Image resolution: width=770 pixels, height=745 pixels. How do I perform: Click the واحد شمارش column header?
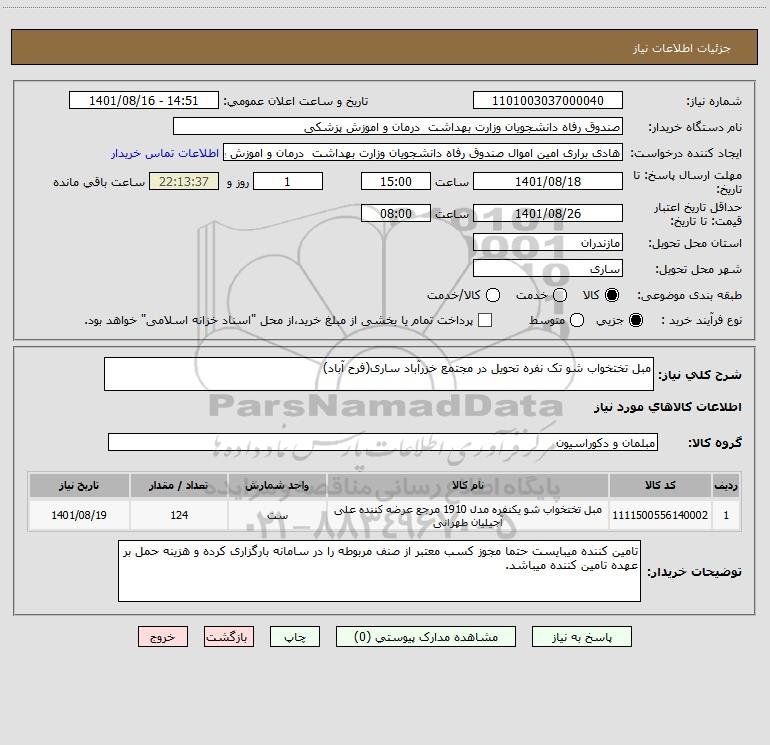(x=277, y=485)
